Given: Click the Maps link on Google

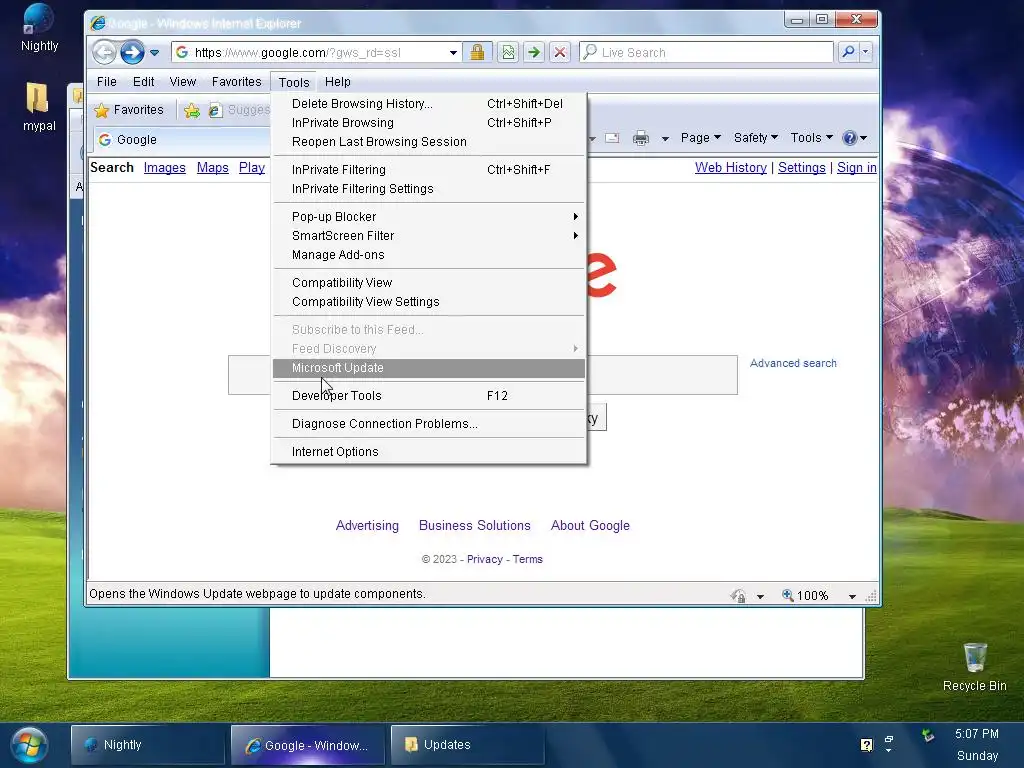Looking at the screenshot, I should tap(212, 167).
